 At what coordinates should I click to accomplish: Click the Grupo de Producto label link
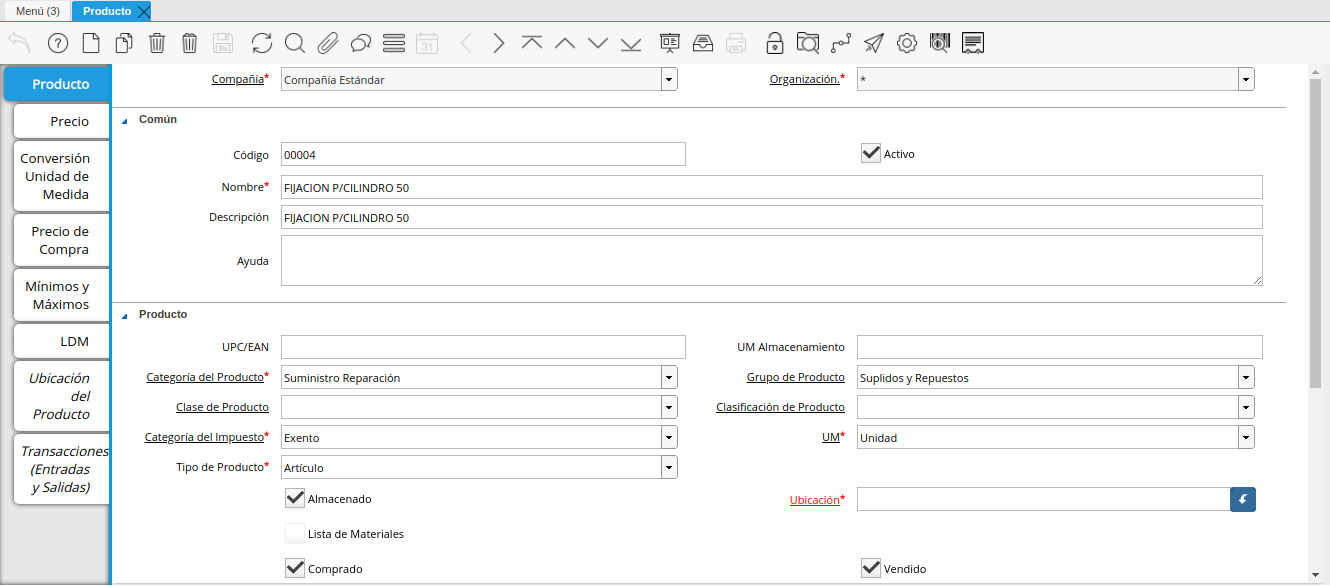(796, 377)
